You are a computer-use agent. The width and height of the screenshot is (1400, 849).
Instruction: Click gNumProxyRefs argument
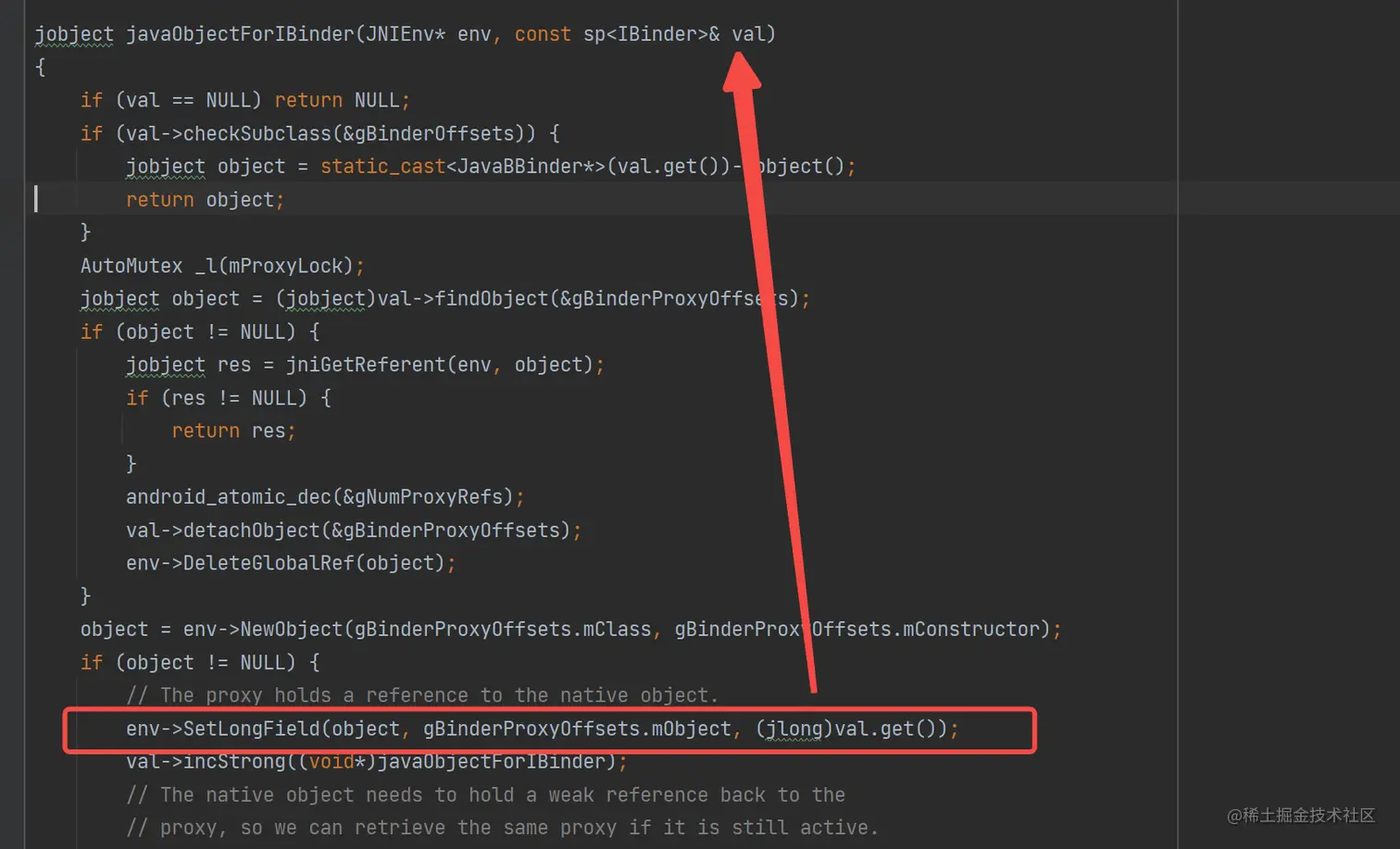(x=428, y=497)
